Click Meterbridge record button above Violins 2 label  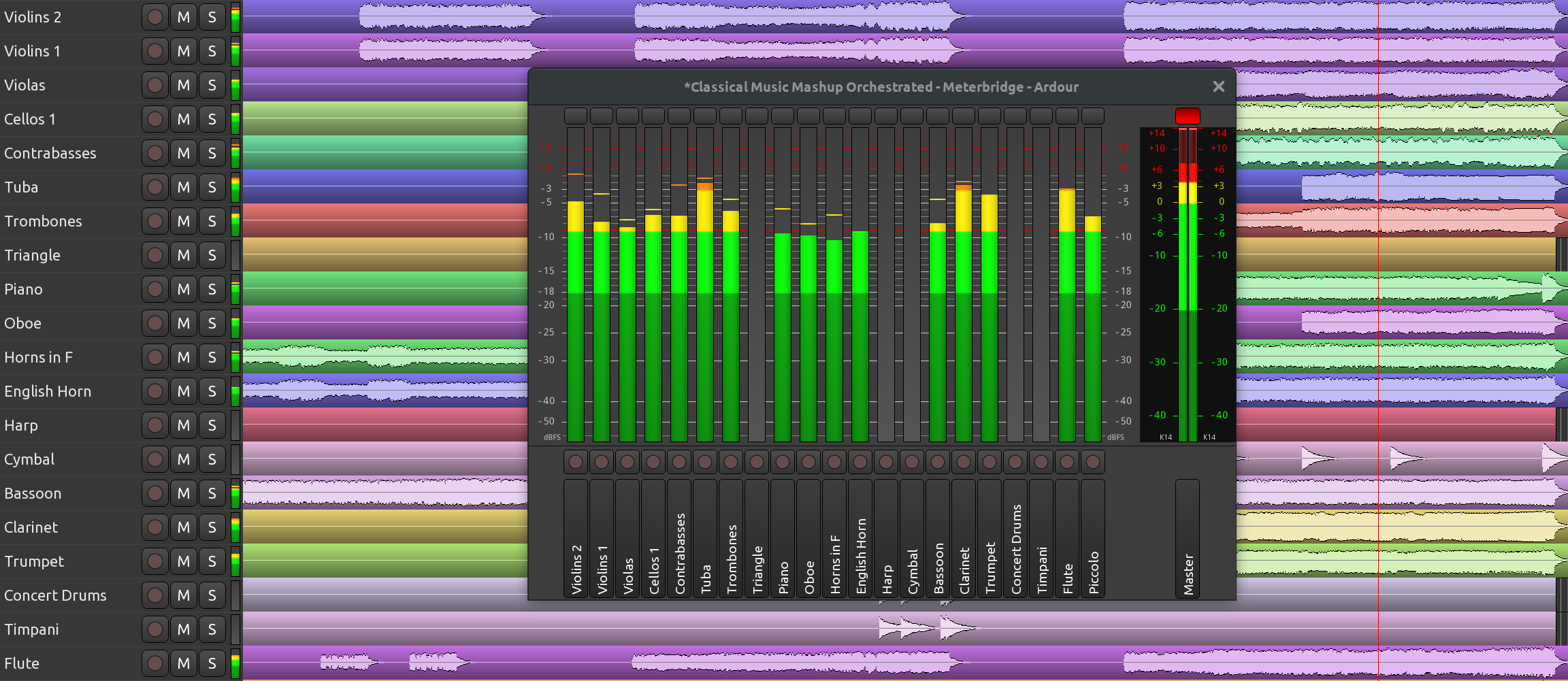click(576, 462)
